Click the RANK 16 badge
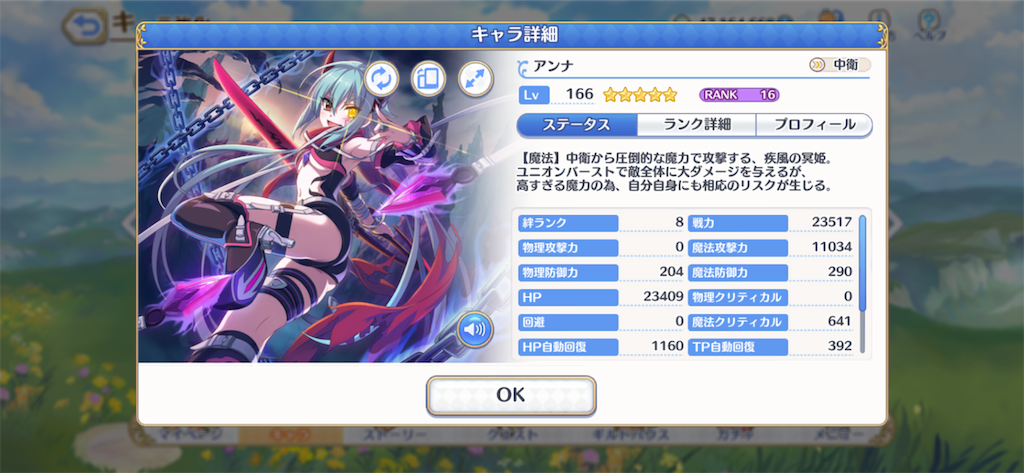1024x473 pixels. (x=739, y=95)
